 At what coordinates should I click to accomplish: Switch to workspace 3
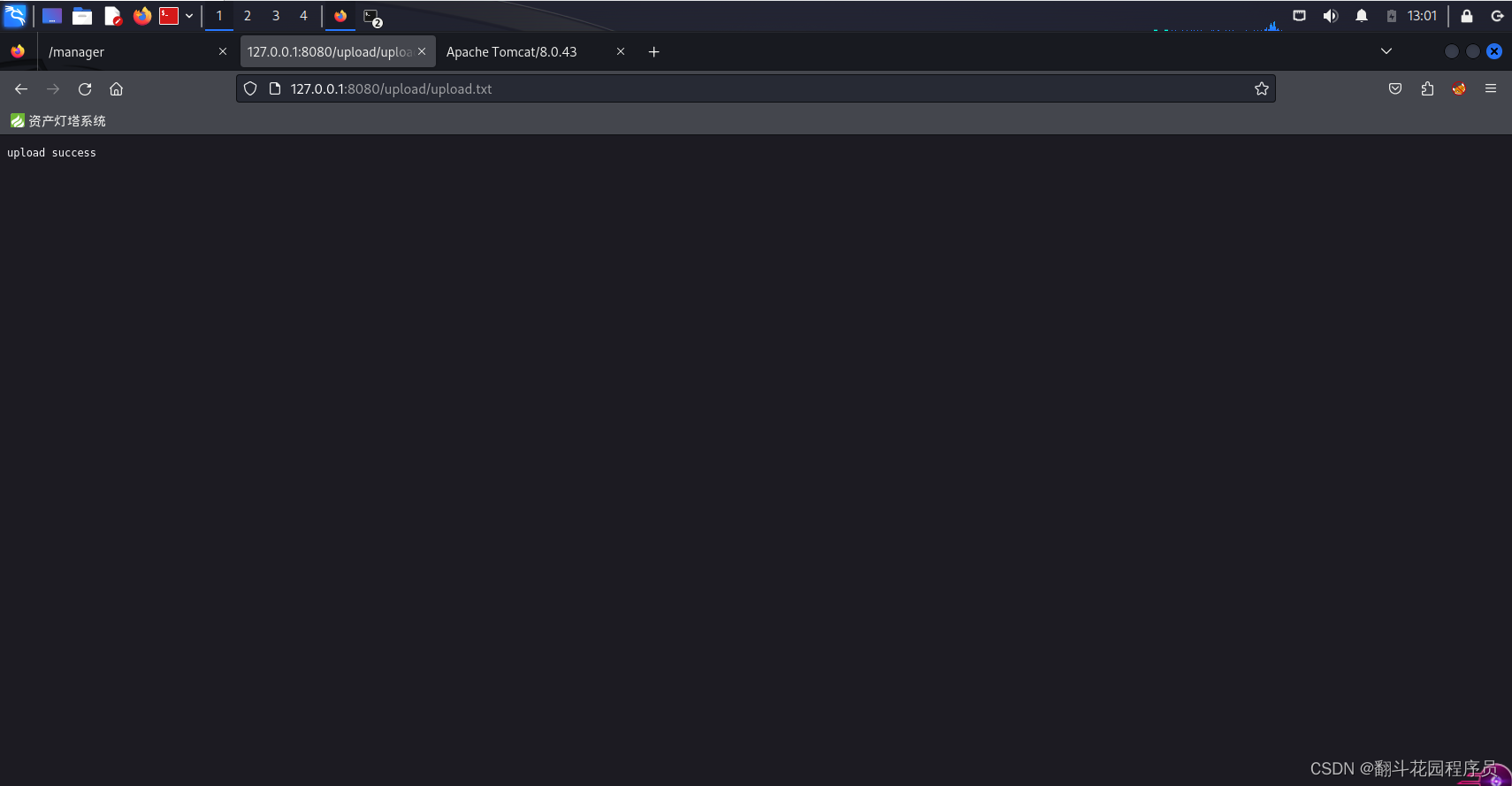276,16
